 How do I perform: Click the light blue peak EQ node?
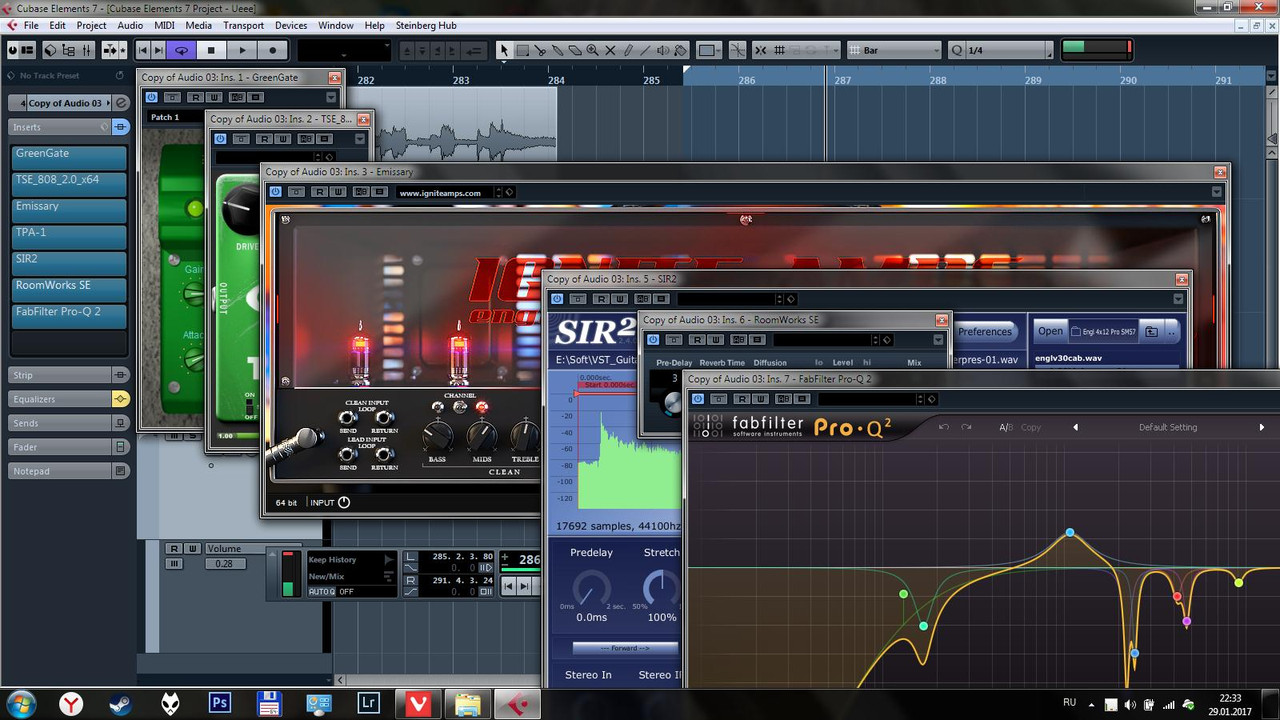[1070, 533]
